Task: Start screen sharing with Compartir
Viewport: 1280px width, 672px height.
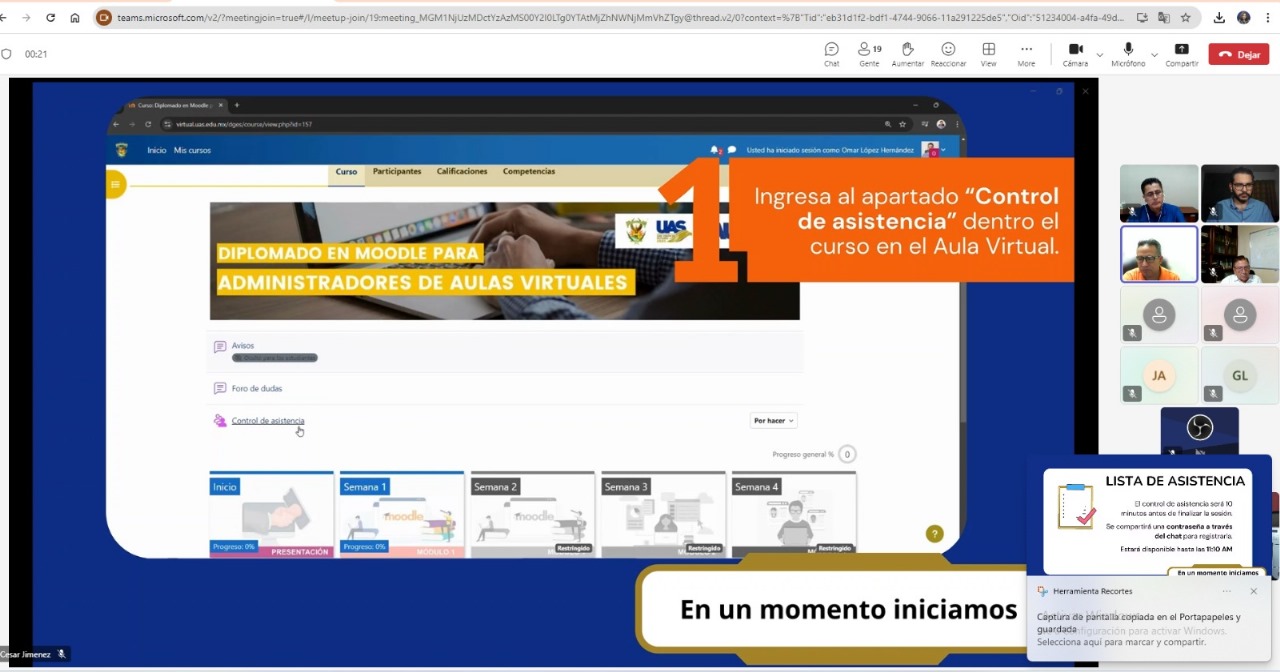Action: coord(1181,54)
